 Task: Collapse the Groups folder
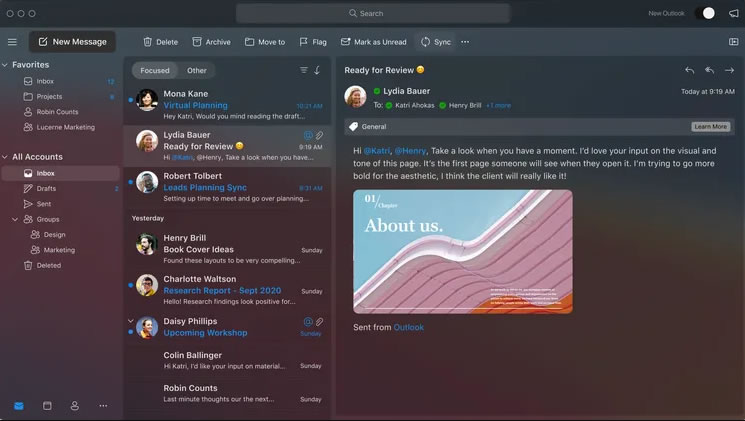point(15,220)
